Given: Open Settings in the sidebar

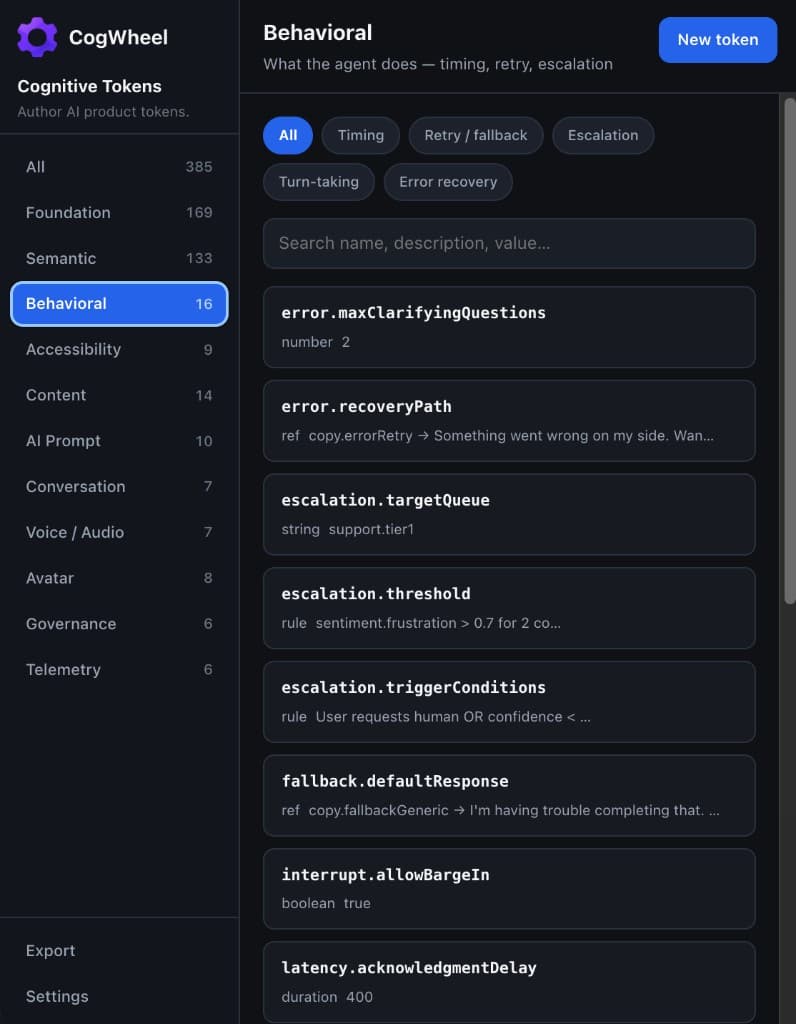Looking at the screenshot, I should tap(119, 997).
